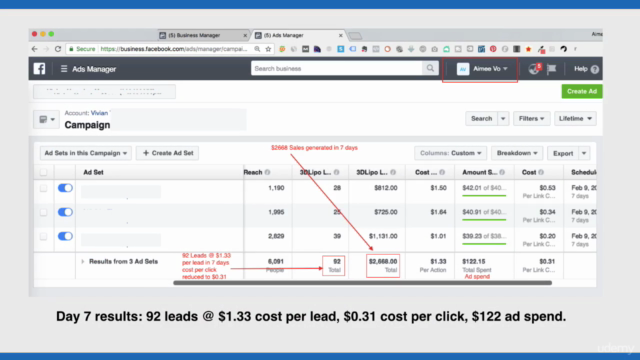The width and height of the screenshot is (640, 360).
Task: Click the green Create Ad button
Action: click(x=582, y=91)
